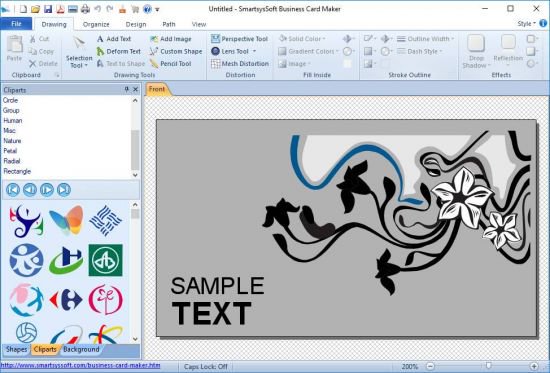
Task: Open the Gradient Colors dropdown
Action: [309, 51]
